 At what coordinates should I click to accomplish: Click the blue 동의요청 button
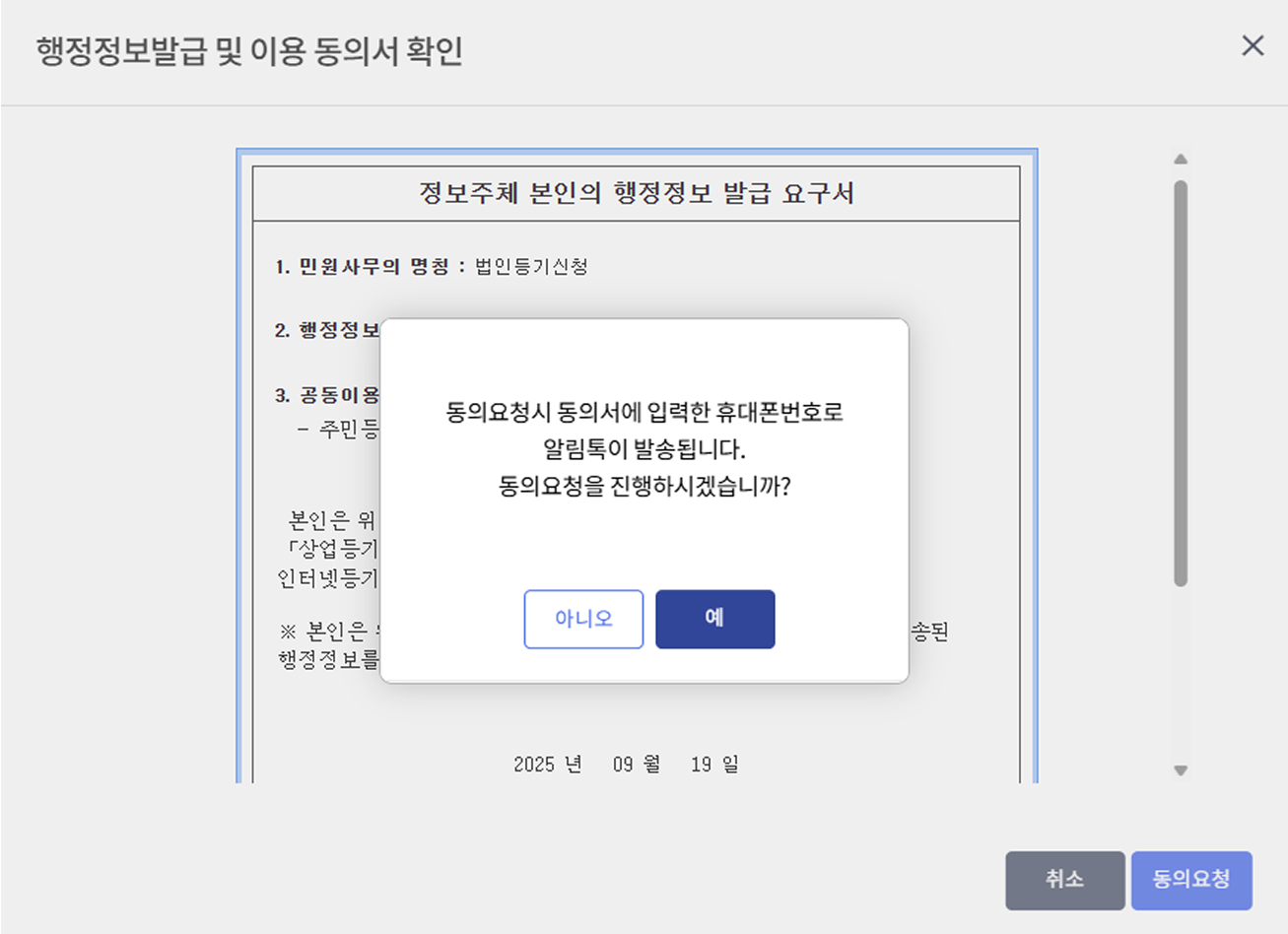(x=1191, y=880)
